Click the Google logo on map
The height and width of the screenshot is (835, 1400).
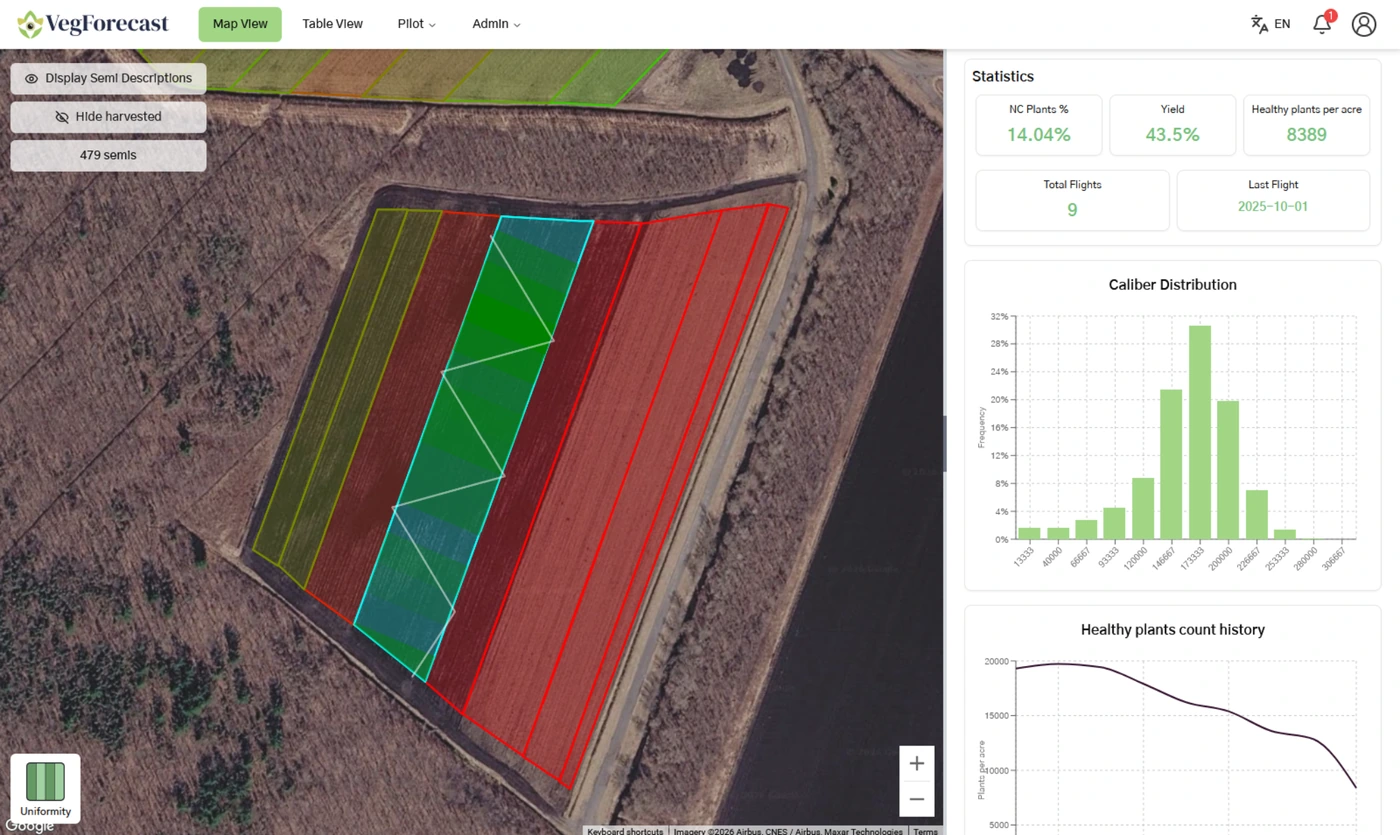click(29, 826)
